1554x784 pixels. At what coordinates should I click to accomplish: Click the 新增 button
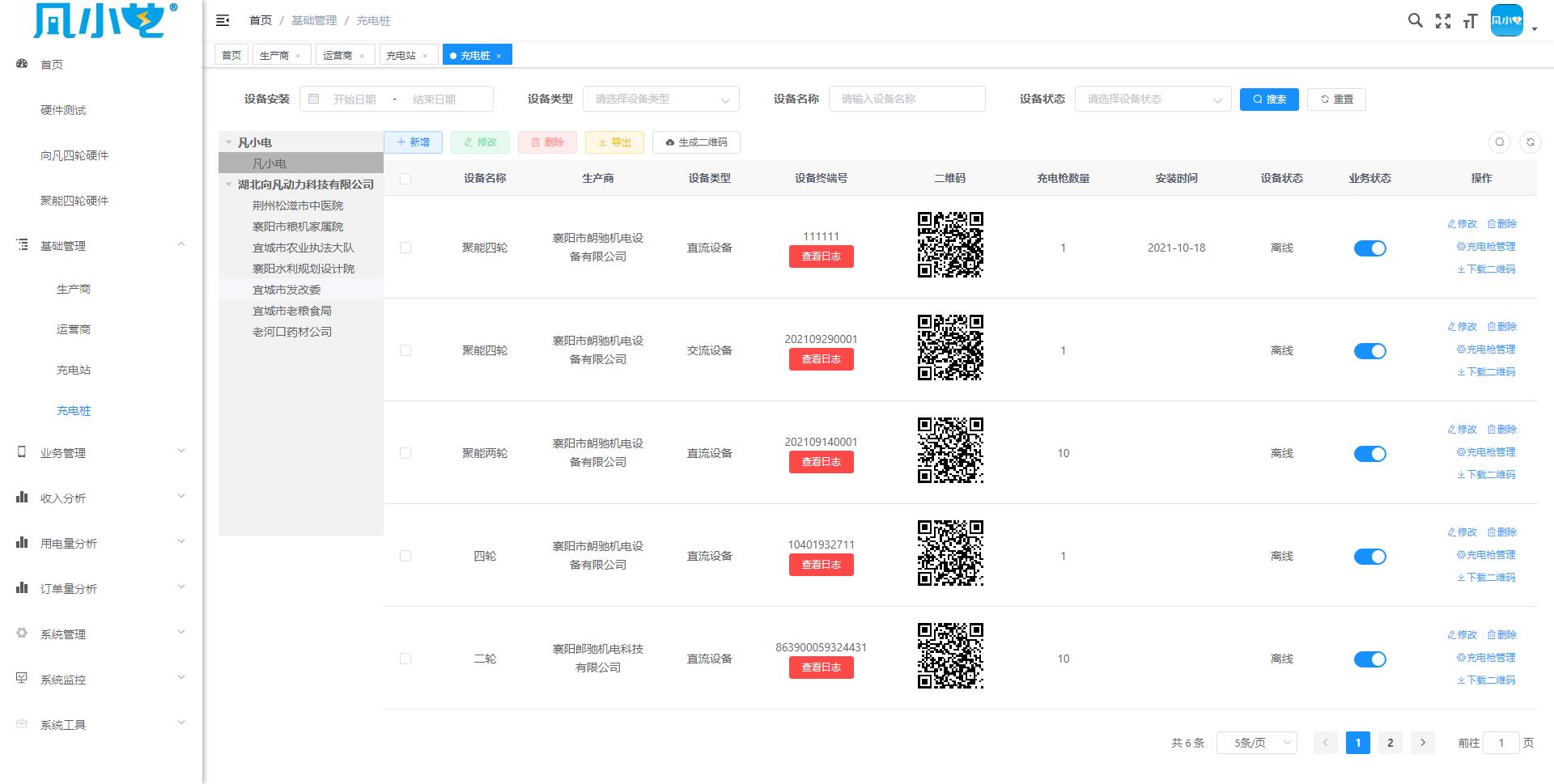(x=414, y=142)
